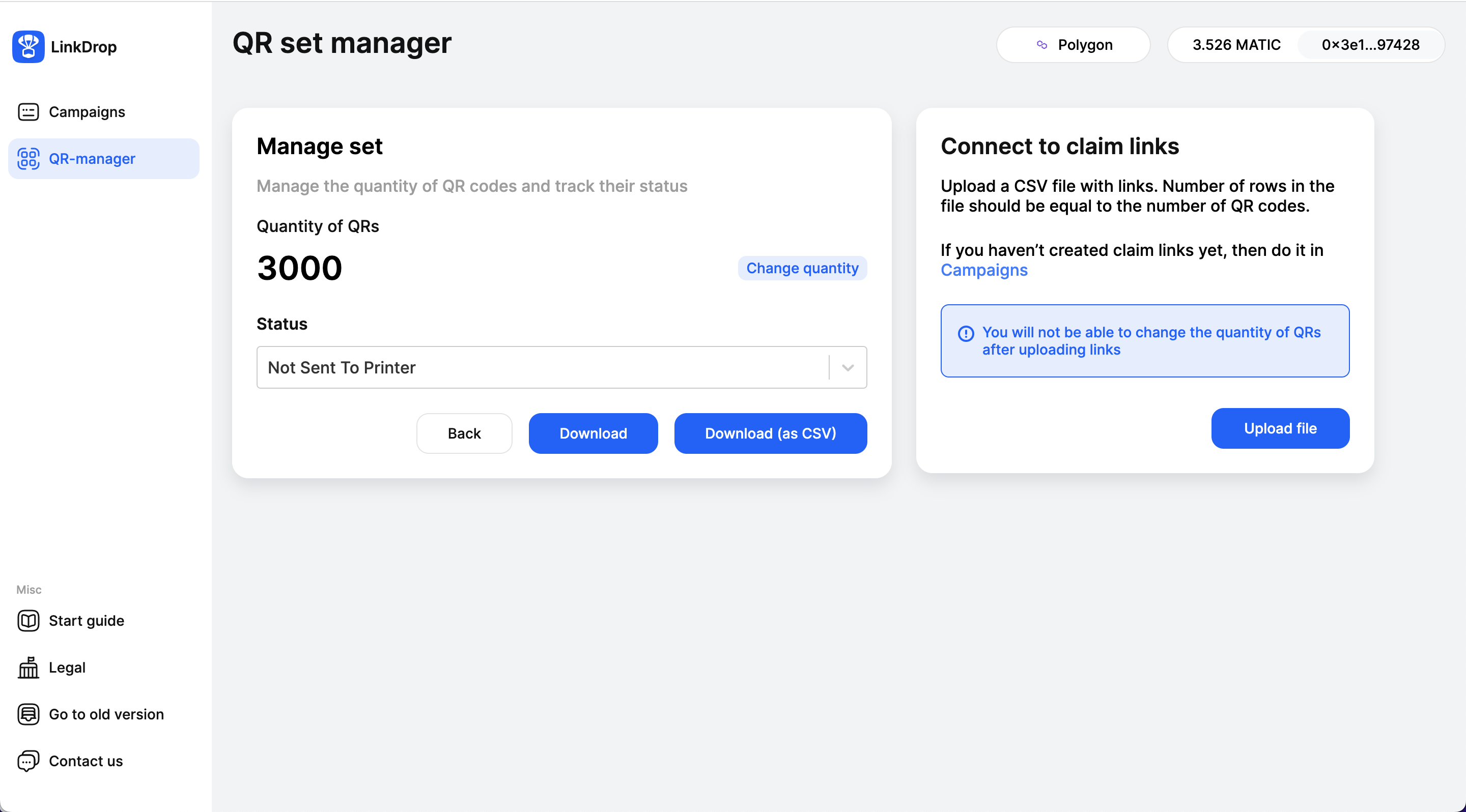Open the Campaigns menu item
The image size is (1466, 812).
pyautogui.click(x=103, y=112)
